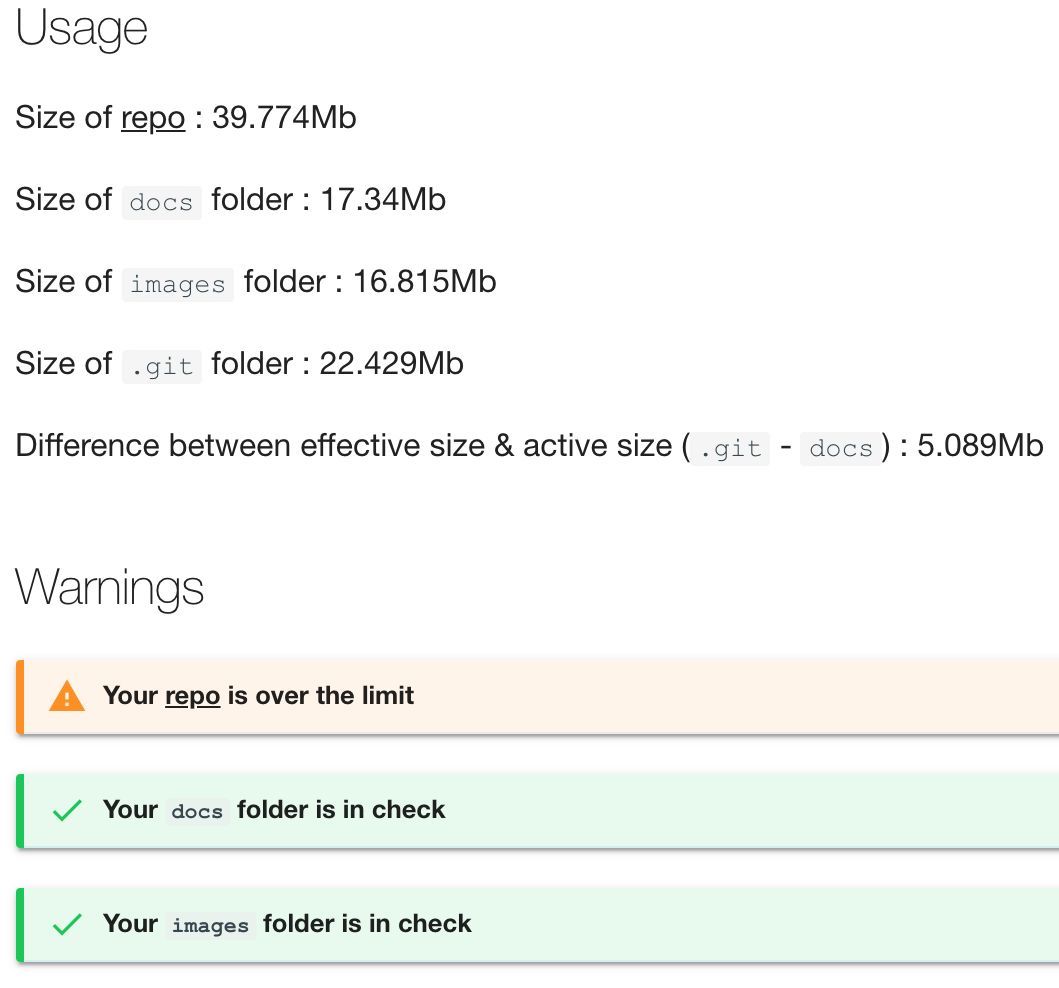The image size is (1059, 988).
Task: Click the docs code tag in the Usage section
Action: click(x=161, y=202)
